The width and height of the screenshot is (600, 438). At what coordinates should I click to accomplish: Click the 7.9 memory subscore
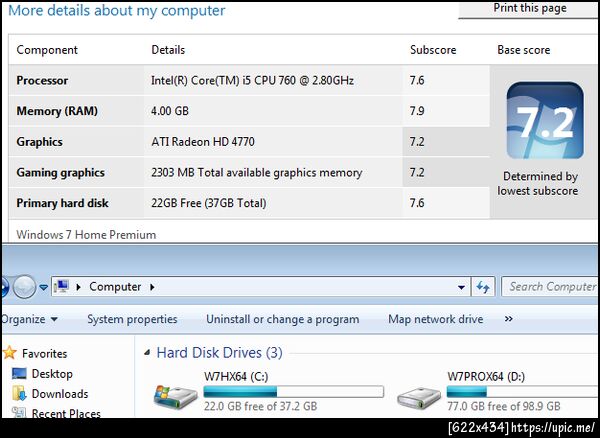coord(417,111)
